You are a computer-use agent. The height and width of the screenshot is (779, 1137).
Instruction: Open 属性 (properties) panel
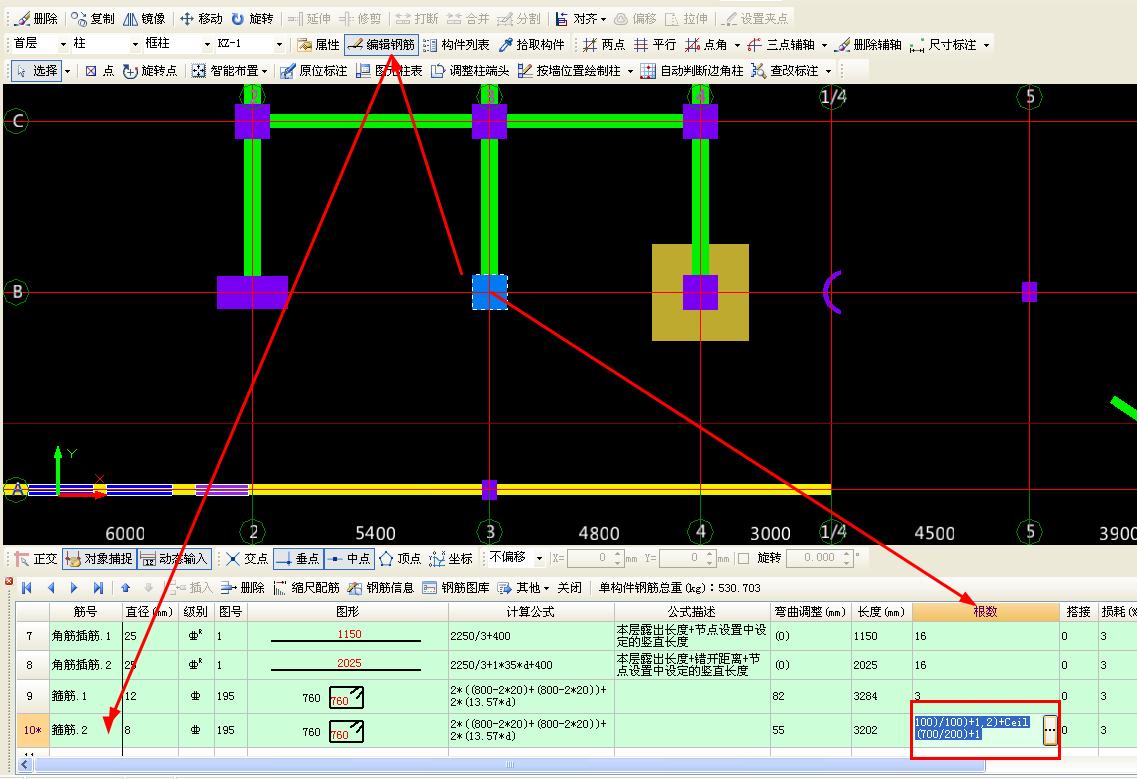coord(318,45)
